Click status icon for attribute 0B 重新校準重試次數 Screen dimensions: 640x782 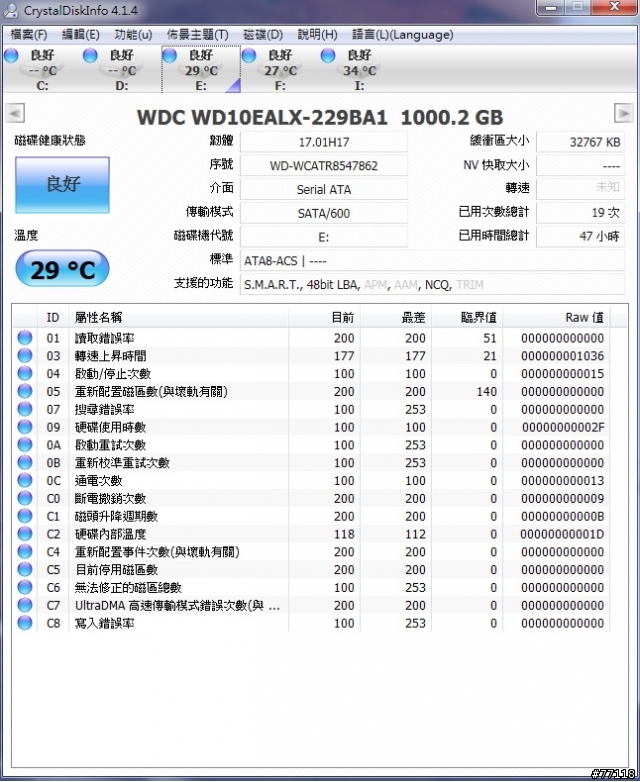coord(24,463)
